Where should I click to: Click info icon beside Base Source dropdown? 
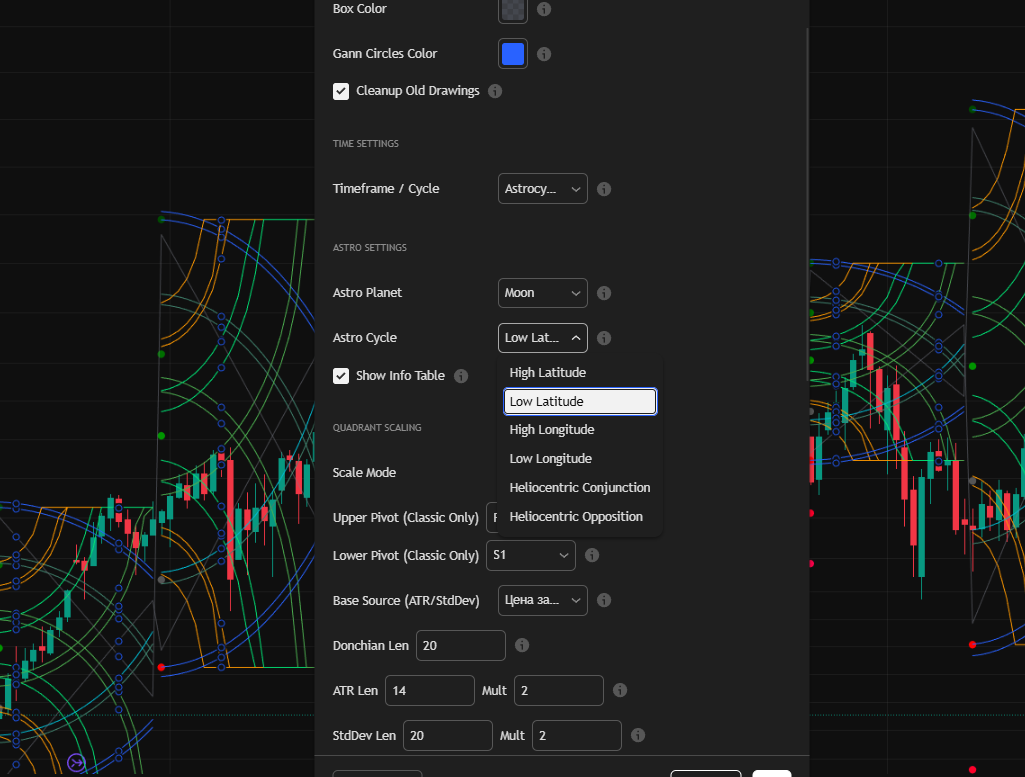coord(604,600)
